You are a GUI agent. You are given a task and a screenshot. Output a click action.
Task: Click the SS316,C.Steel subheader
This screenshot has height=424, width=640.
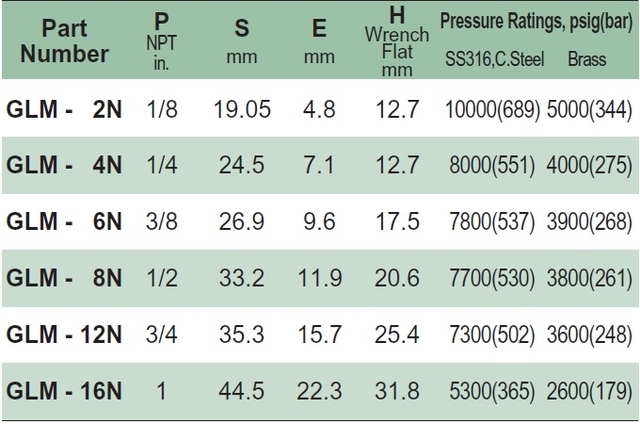tap(494, 59)
